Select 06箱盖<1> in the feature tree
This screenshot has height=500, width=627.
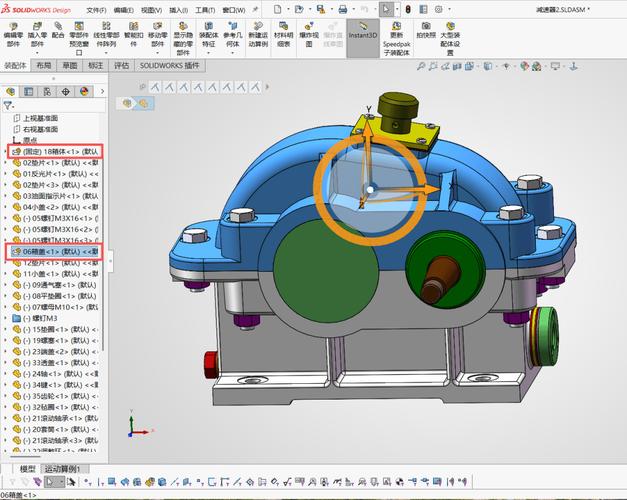[x=55, y=252]
